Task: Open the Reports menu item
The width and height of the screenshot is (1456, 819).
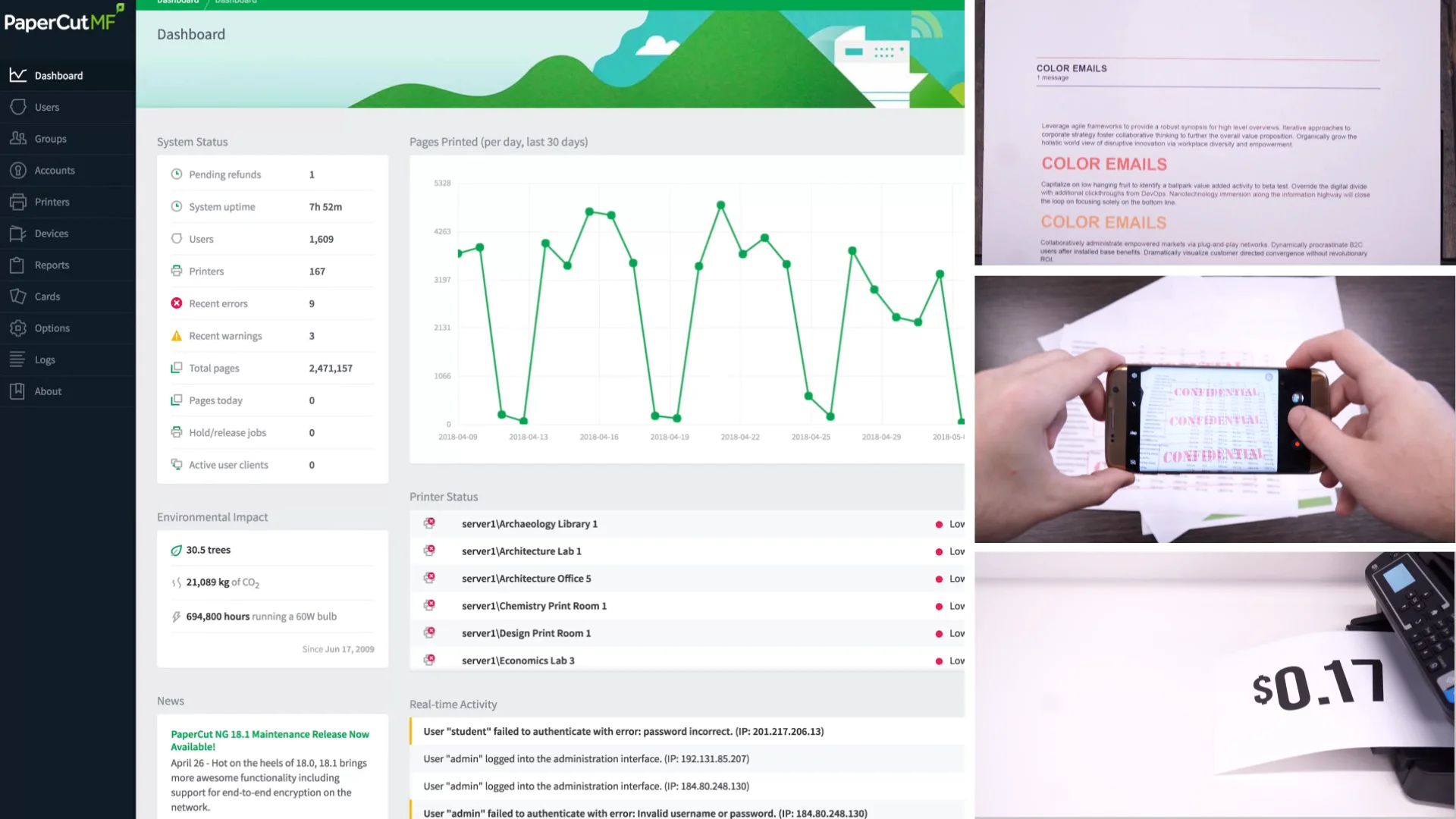Action: tap(52, 265)
